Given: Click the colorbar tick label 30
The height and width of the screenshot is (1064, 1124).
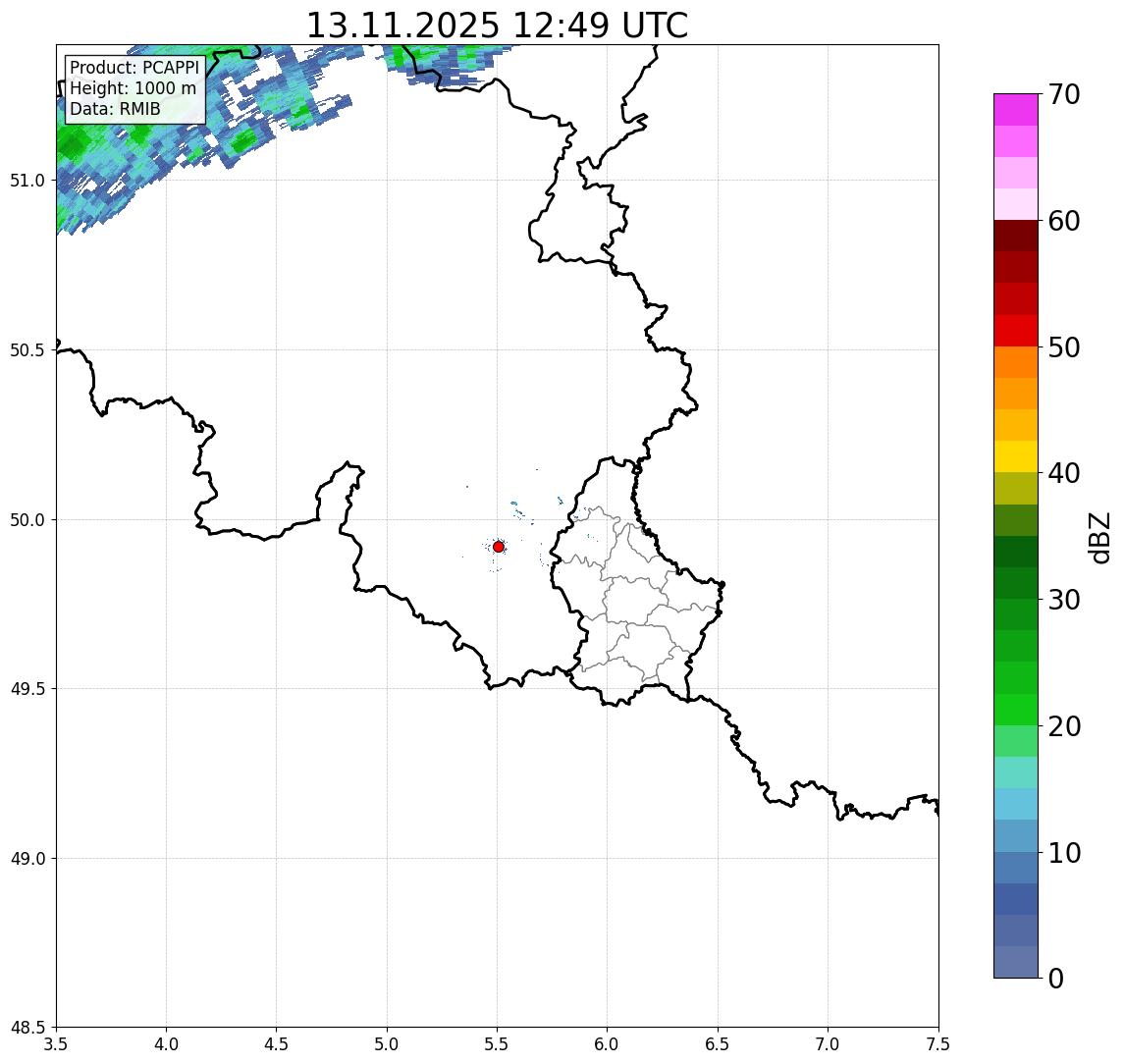Looking at the screenshot, I should tap(1064, 600).
